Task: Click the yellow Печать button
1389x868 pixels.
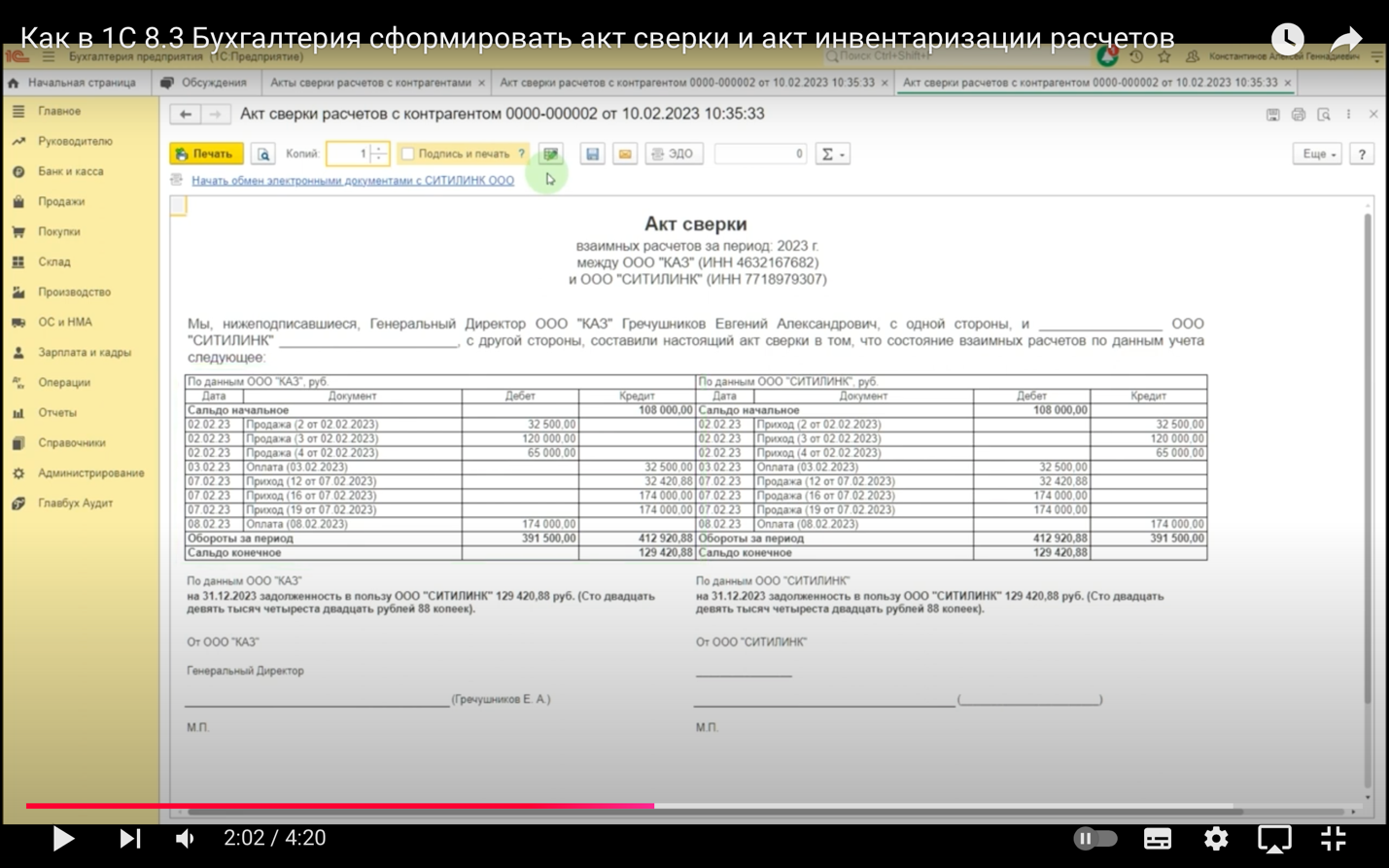Action: pos(206,154)
